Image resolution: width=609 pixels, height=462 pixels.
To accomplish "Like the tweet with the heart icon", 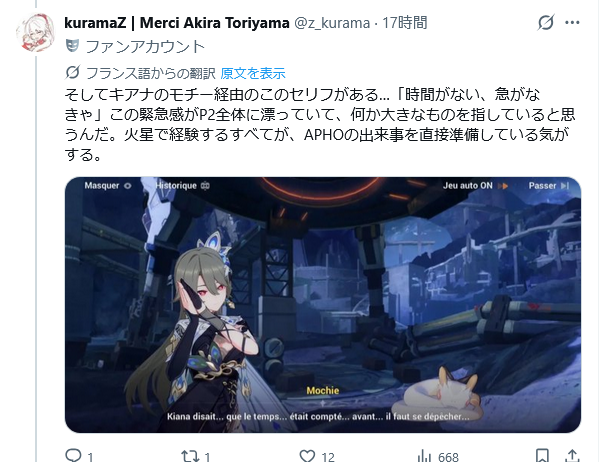I will pos(307,455).
